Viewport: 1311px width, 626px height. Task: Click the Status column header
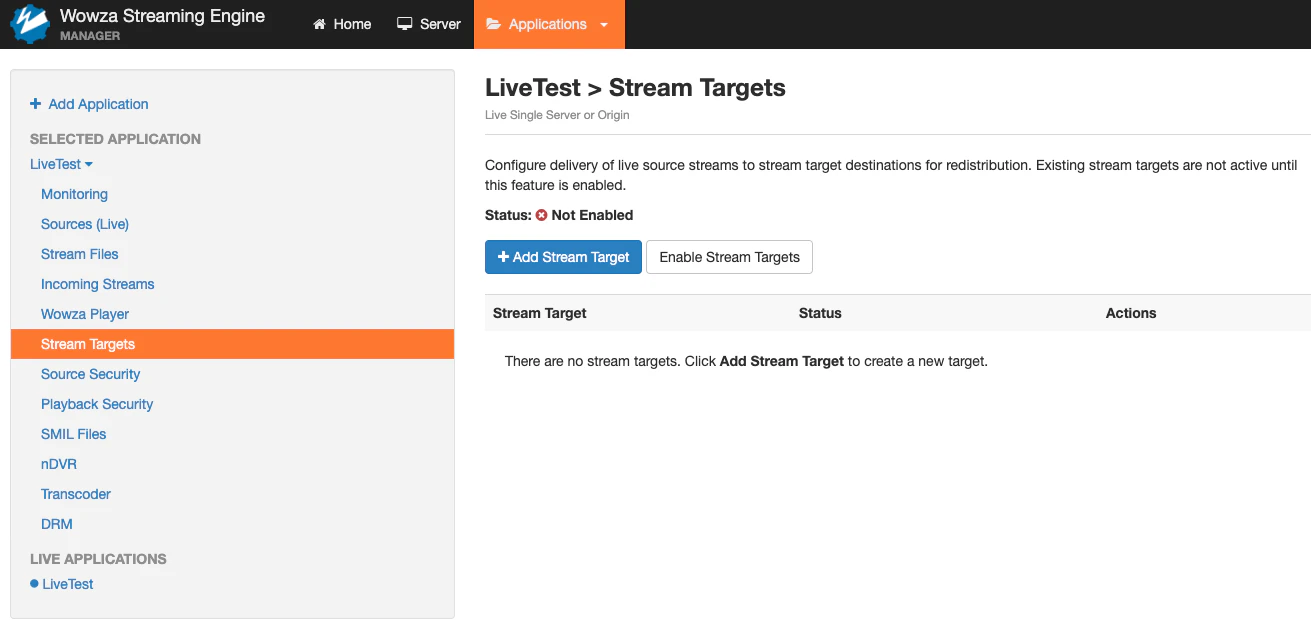820,313
